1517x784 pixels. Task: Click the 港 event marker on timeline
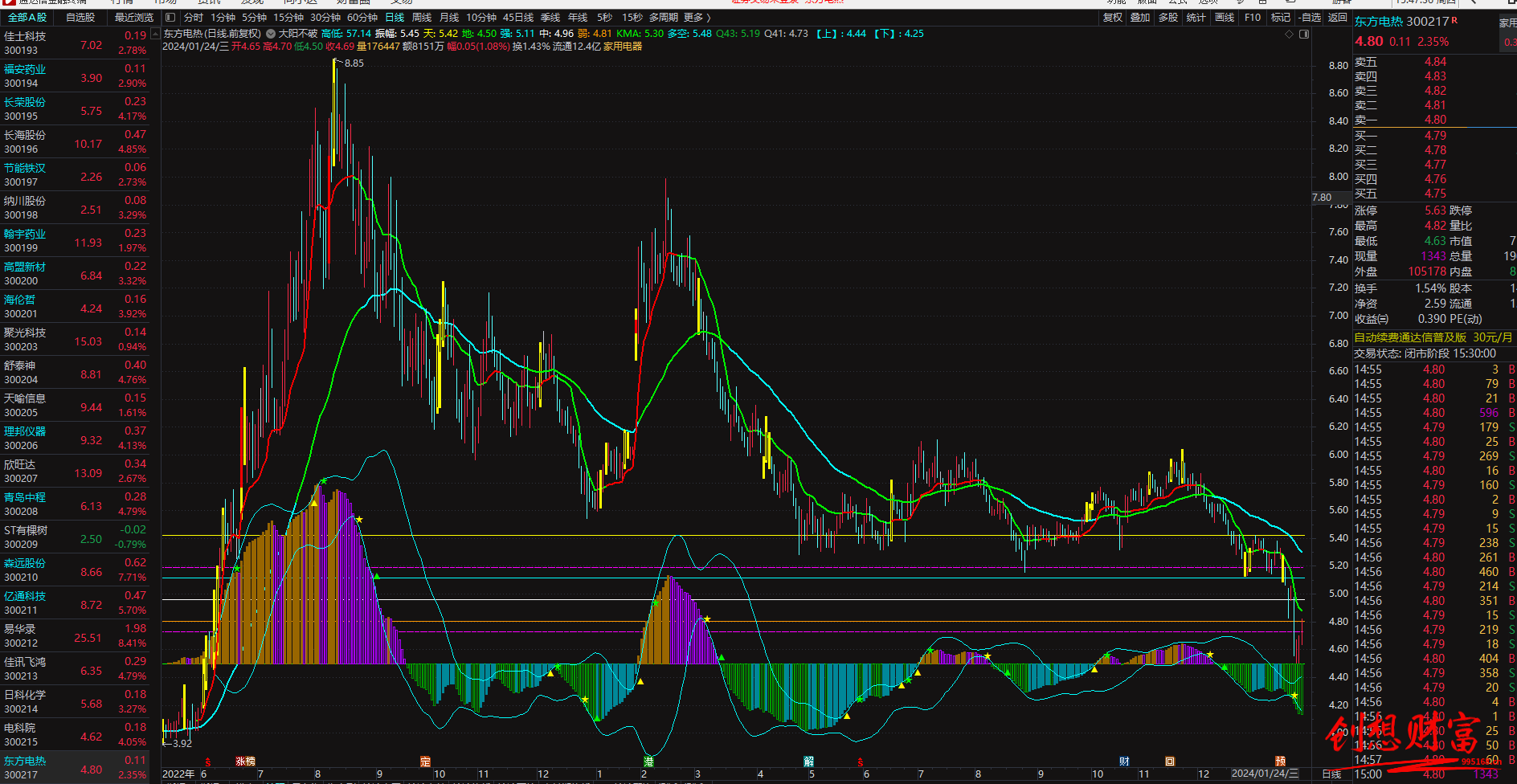pos(648,762)
